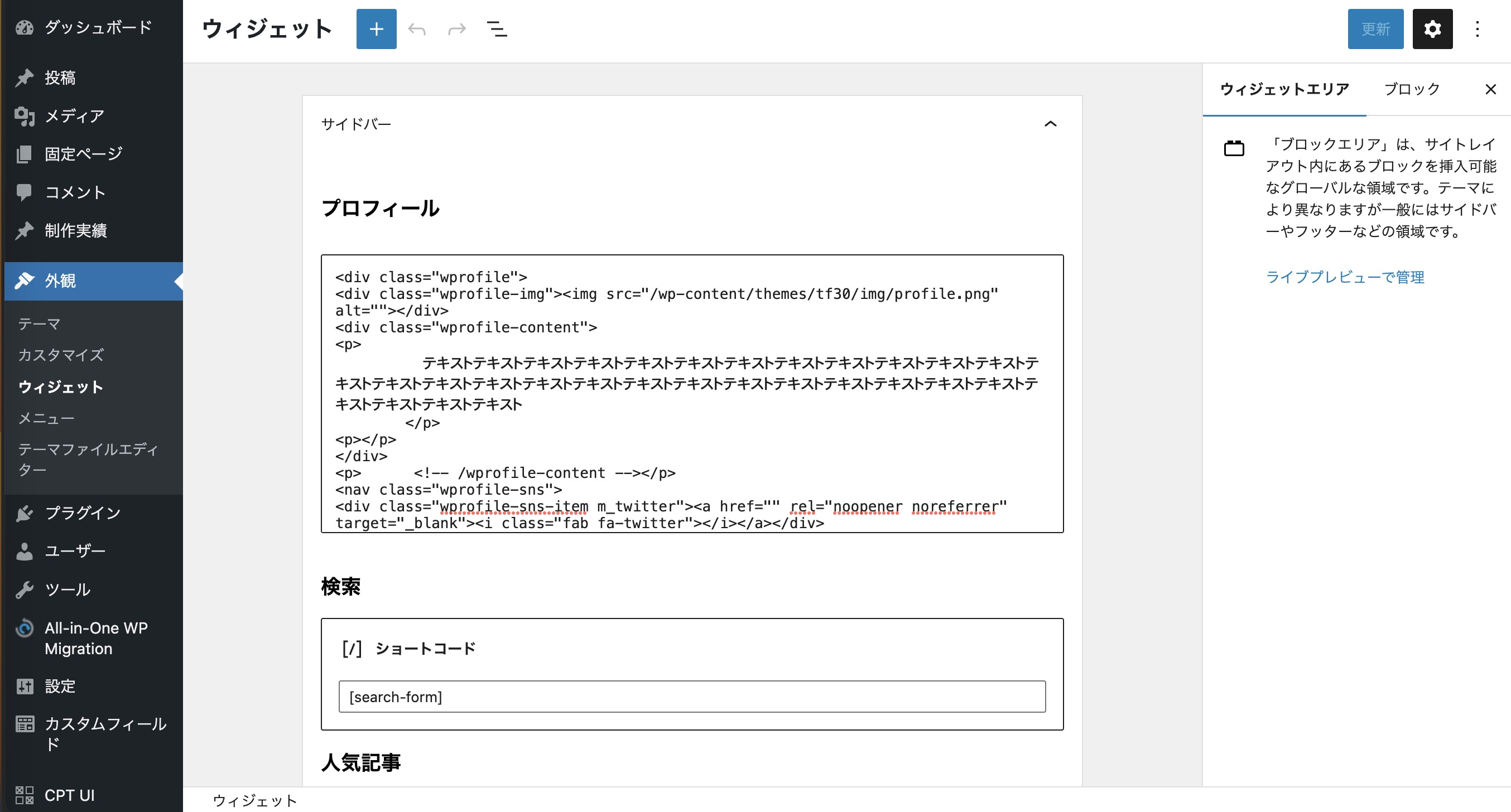Follow the ライブプレビューで管理 link
Image resolution: width=1511 pixels, height=812 pixels.
point(1344,277)
